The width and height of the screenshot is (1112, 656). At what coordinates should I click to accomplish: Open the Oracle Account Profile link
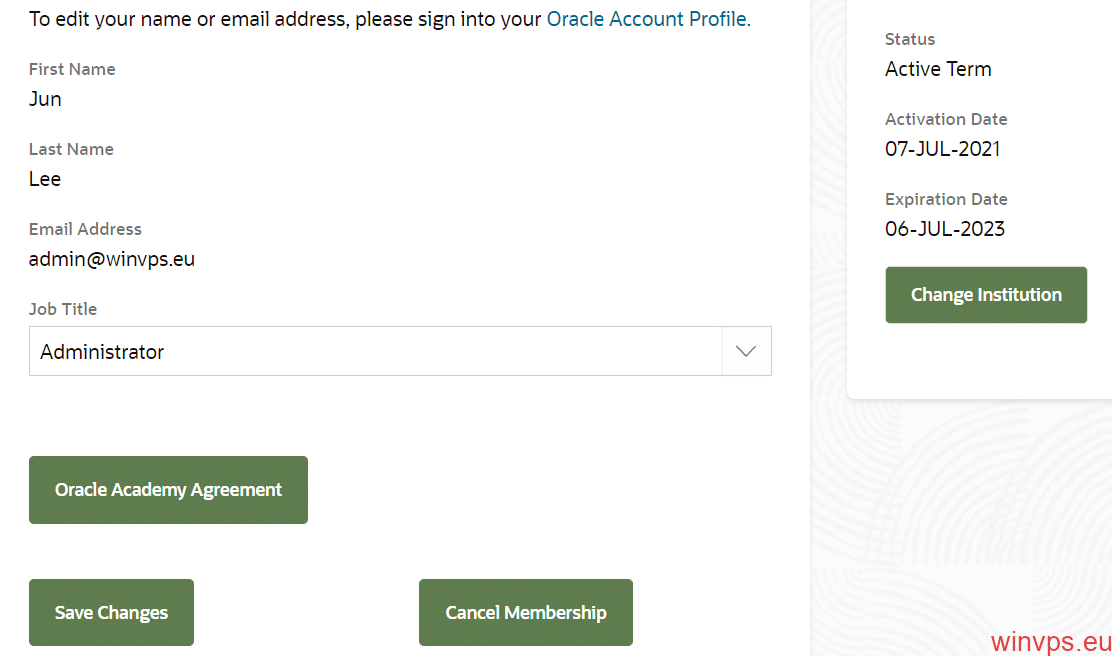[x=647, y=18]
